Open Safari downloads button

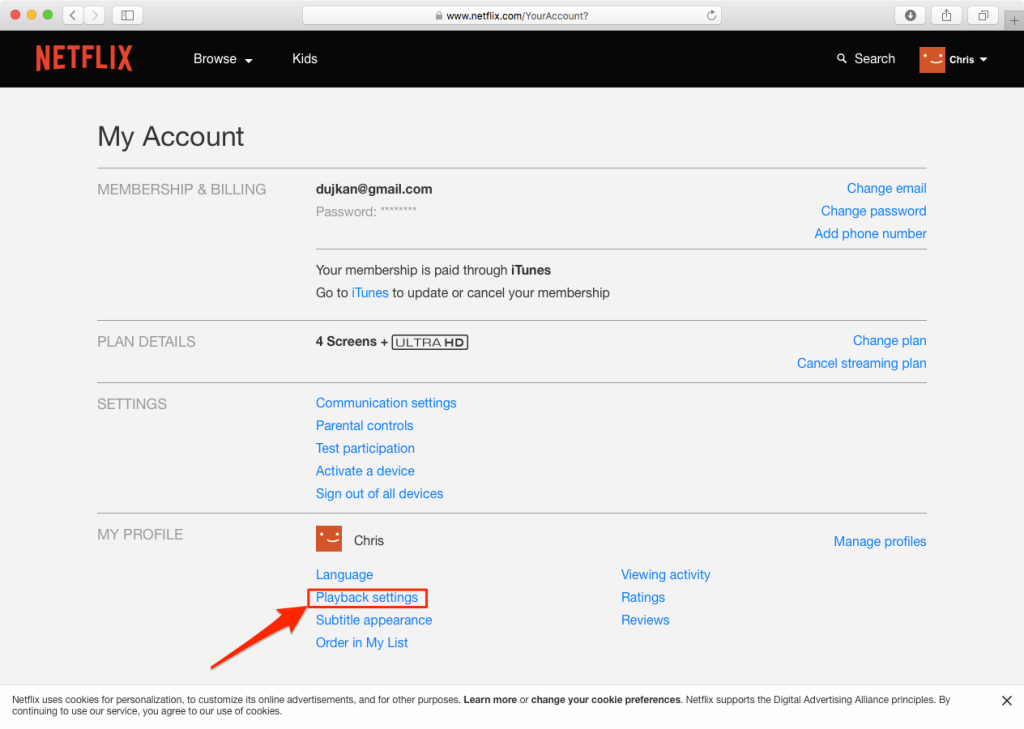(x=910, y=15)
